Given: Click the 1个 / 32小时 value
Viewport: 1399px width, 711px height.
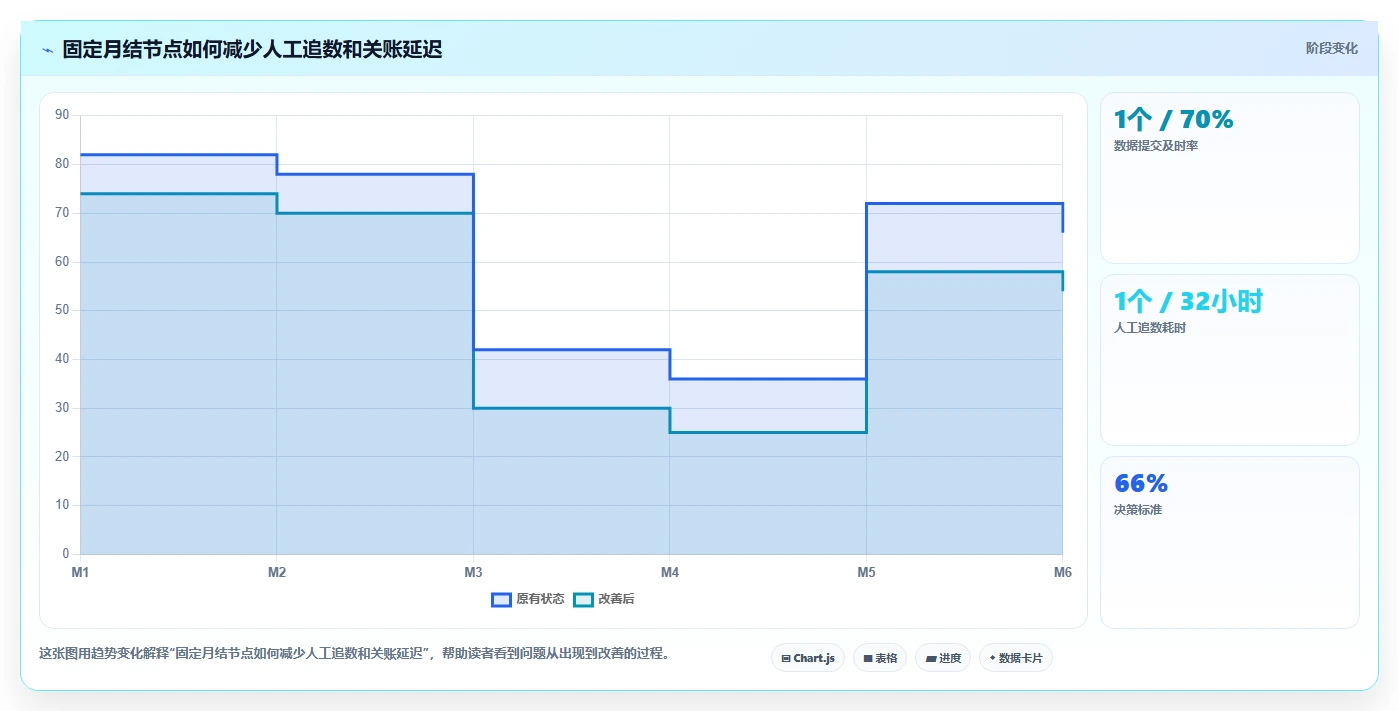Looking at the screenshot, I should point(1188,302).
